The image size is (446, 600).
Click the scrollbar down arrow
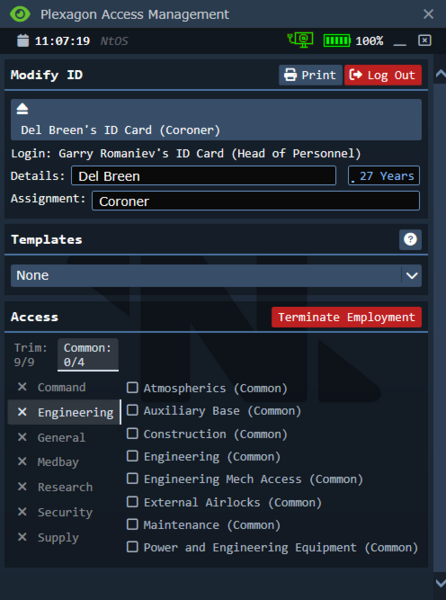tap(440, 583)
